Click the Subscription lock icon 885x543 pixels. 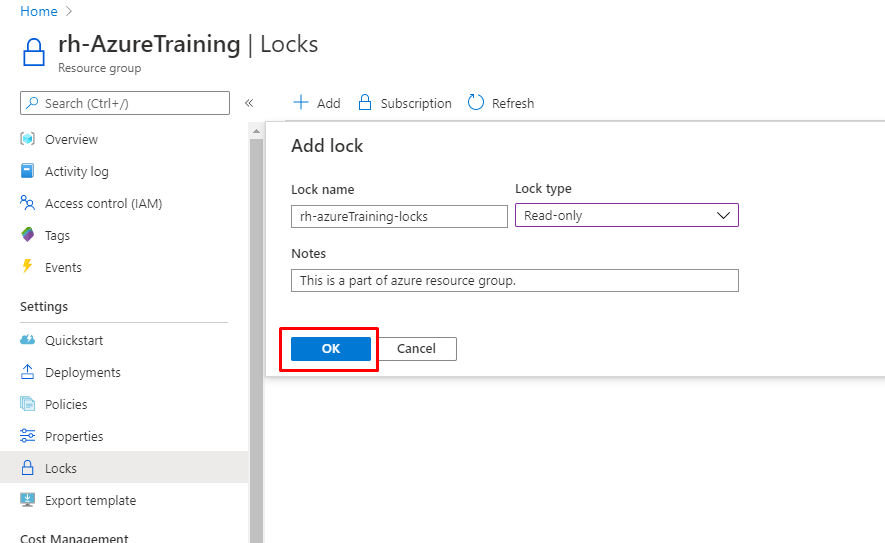point(365,102)
